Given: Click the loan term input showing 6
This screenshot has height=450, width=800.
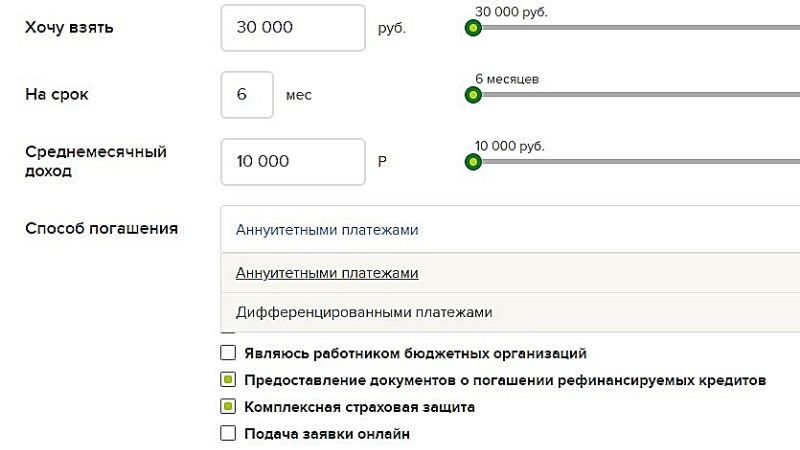Looking at the screenshot, I should pos(247,95).
